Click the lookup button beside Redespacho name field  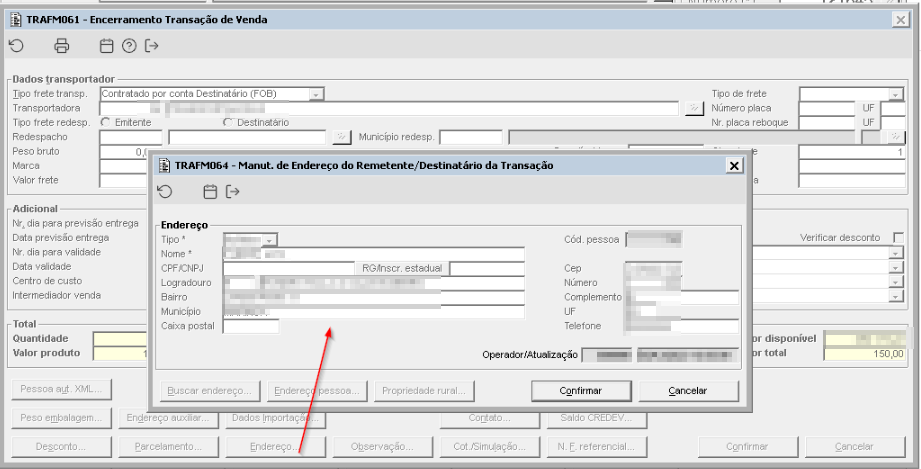[x=341, y=137]
